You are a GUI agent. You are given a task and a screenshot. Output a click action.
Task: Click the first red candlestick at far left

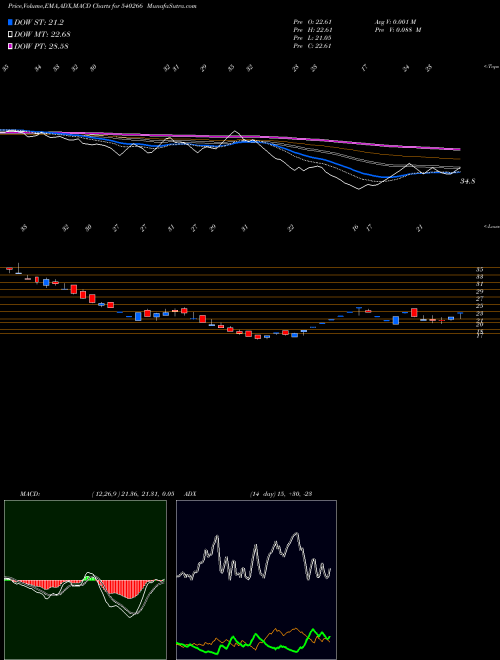9,269
